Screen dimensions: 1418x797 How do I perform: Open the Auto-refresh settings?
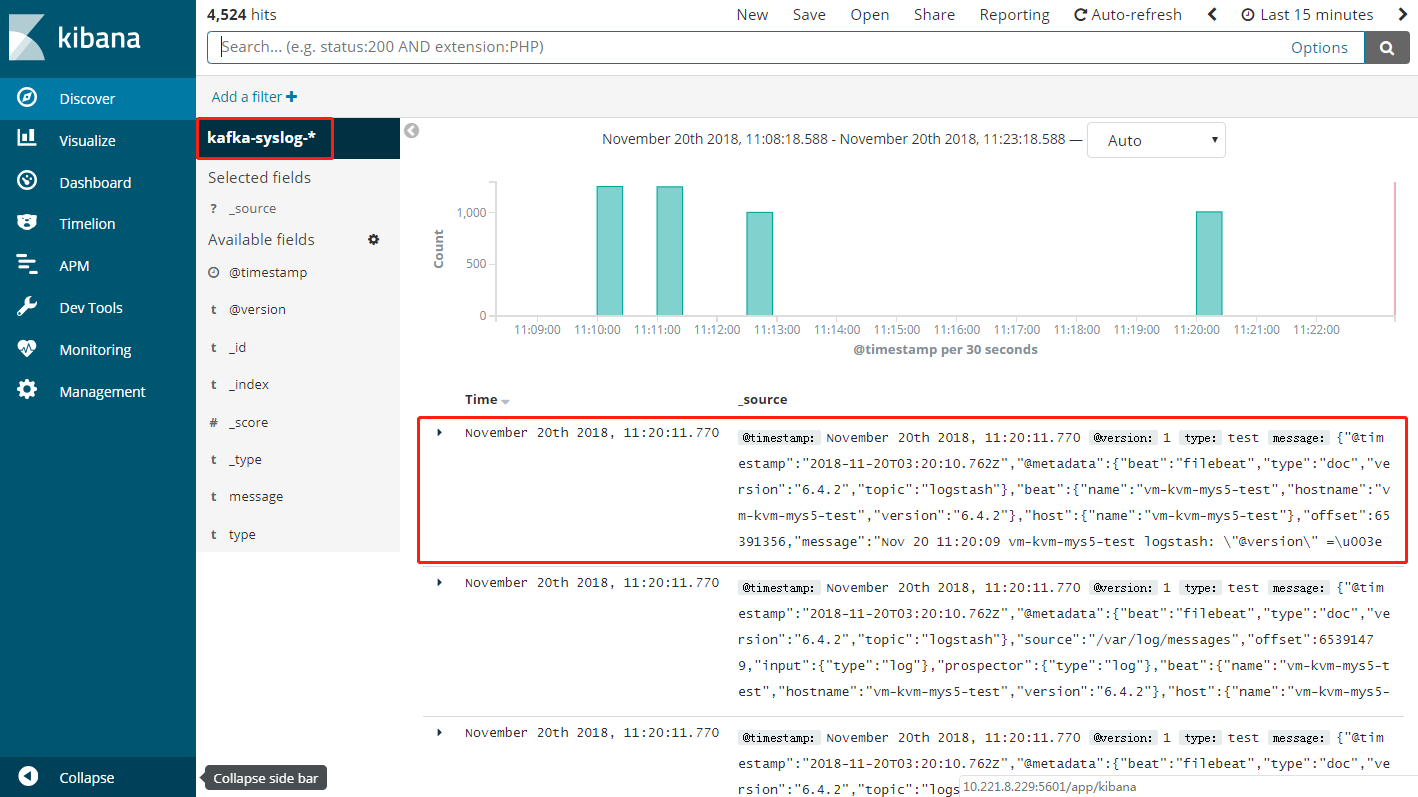(x=1128, y=15)
